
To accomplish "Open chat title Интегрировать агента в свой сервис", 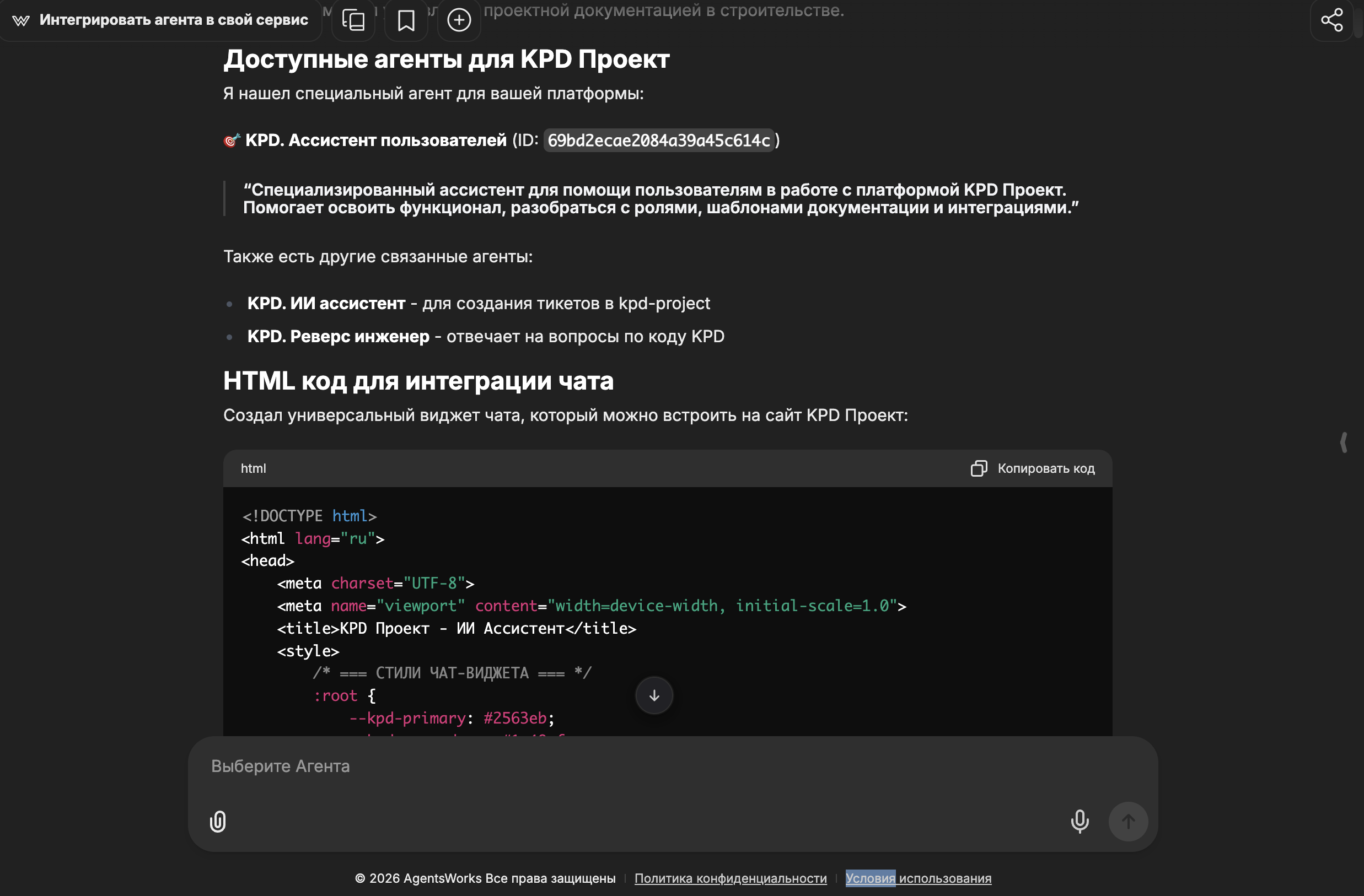I will pyautogui.click(x=174, y=20).
